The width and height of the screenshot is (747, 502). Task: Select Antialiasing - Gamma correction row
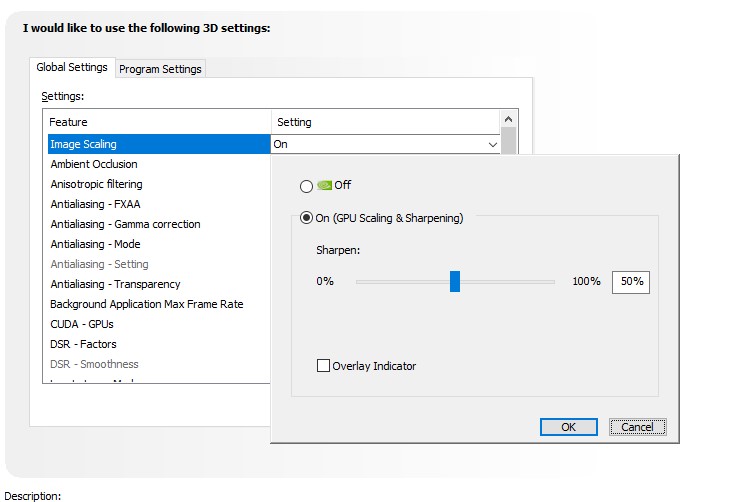(125, 224)
